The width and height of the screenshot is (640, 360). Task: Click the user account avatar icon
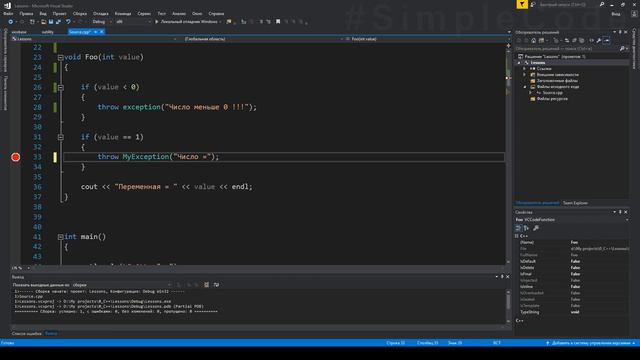(634, 14)
